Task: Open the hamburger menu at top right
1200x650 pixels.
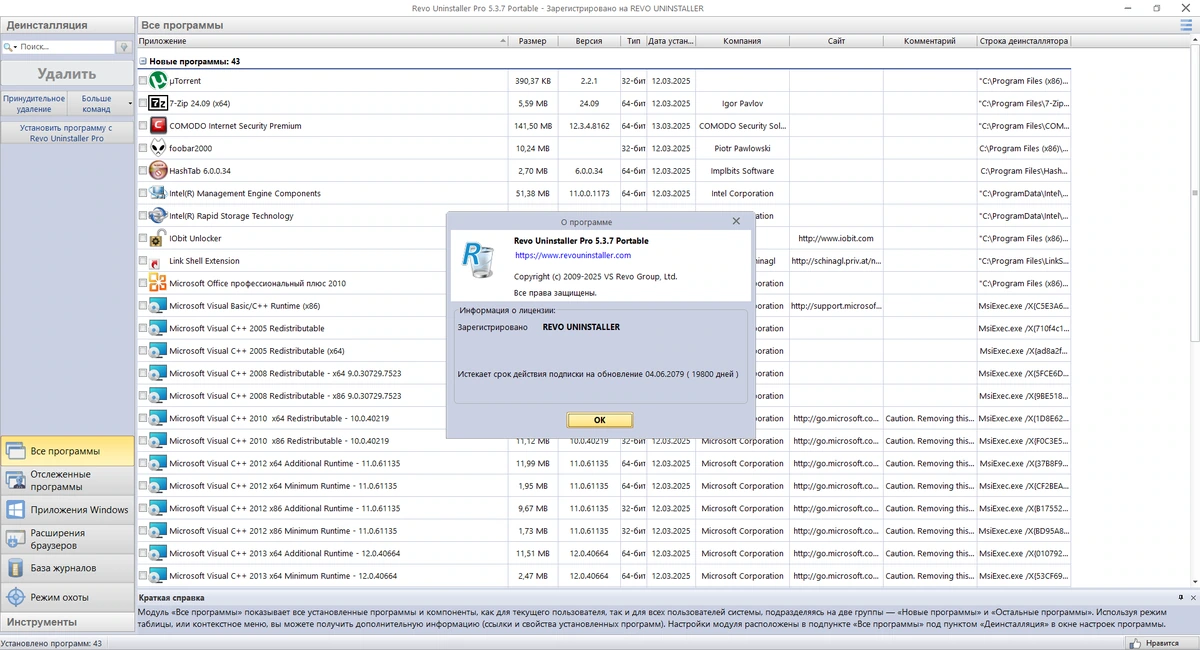Action: [1186, 25]
